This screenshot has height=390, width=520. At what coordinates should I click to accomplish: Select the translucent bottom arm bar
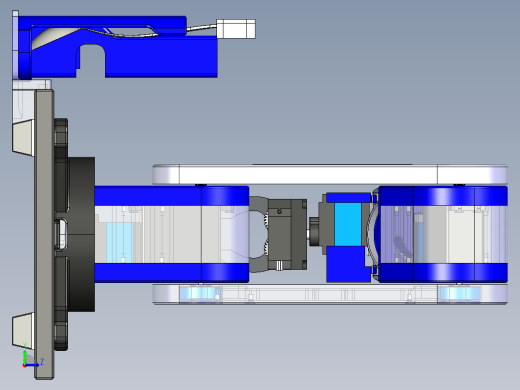[x=330, y=294]
